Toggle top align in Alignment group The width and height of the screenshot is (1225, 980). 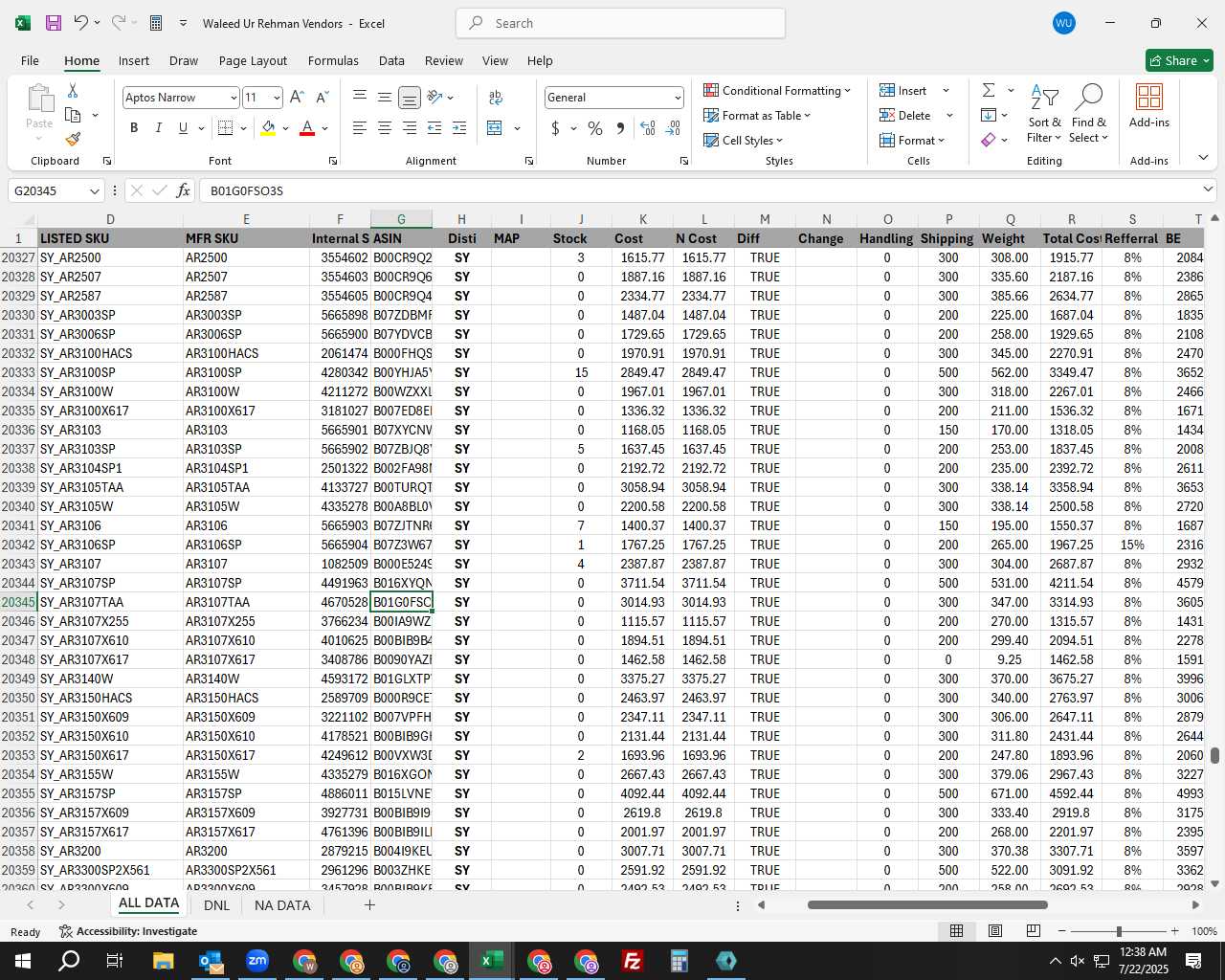tap(360, 98)
